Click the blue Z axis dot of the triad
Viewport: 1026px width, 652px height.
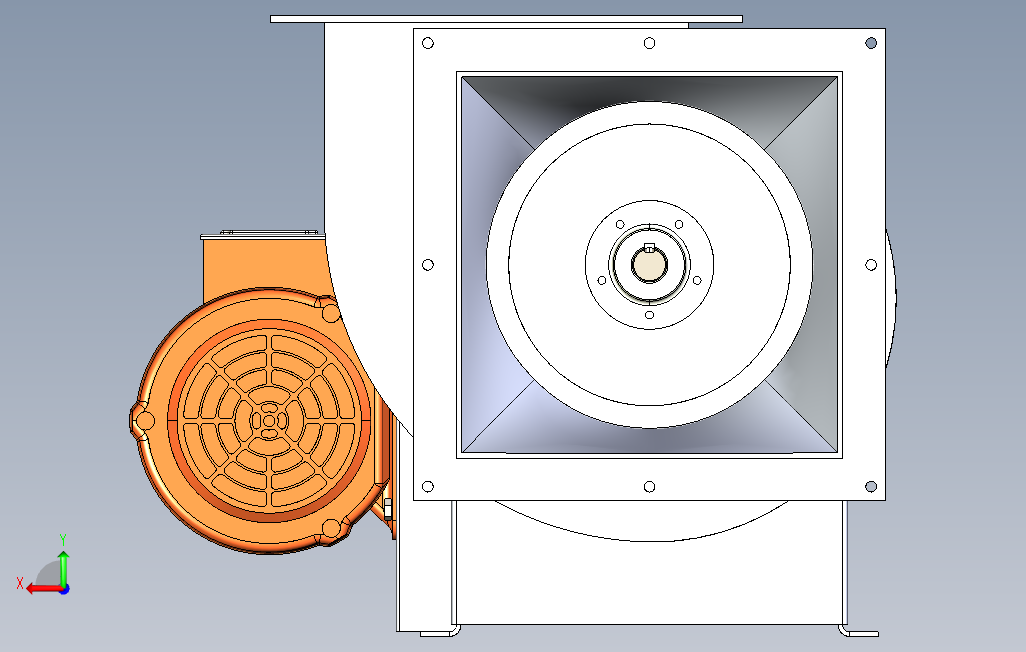[65, 589]
